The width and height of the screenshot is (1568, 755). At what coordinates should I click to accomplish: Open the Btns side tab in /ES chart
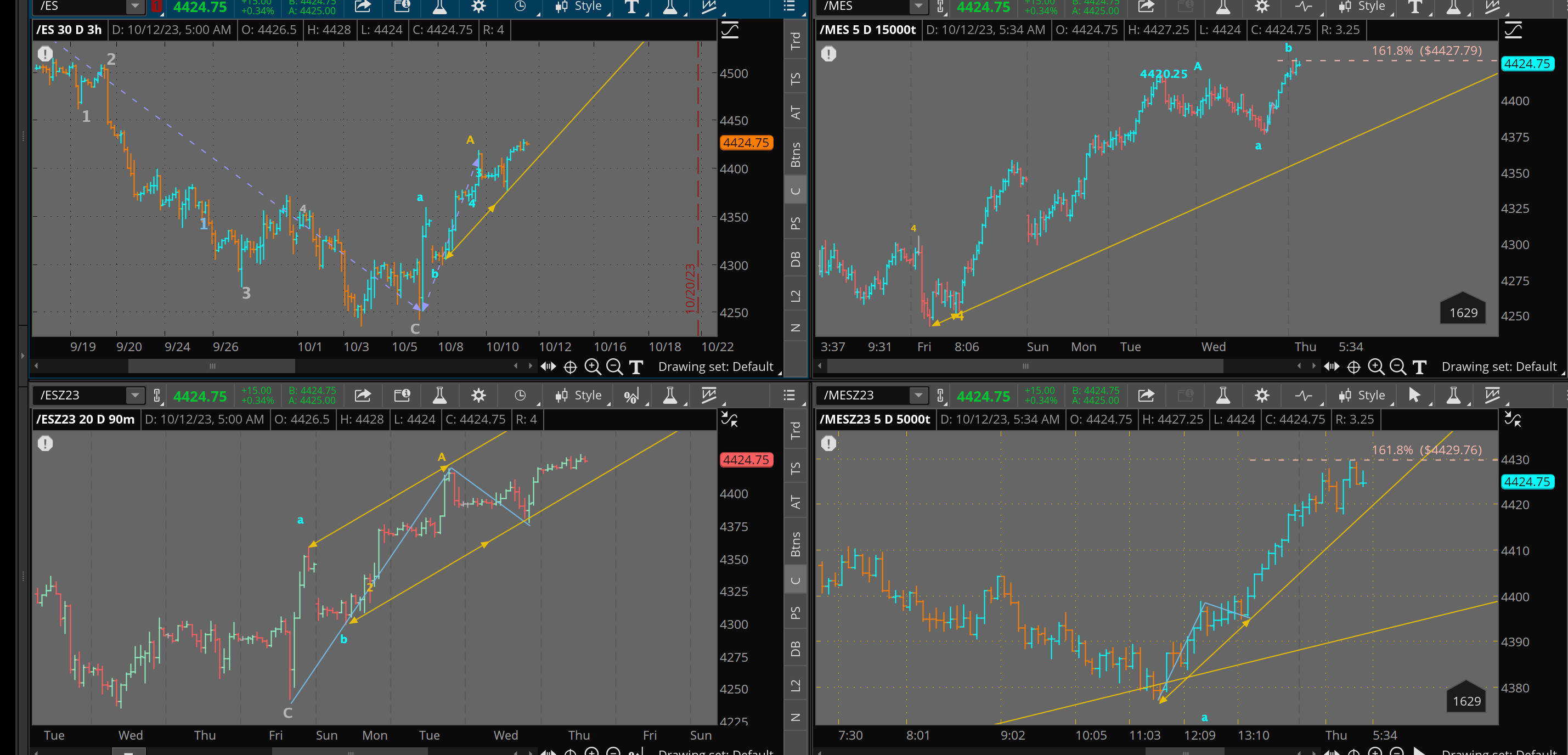(795, 154)
